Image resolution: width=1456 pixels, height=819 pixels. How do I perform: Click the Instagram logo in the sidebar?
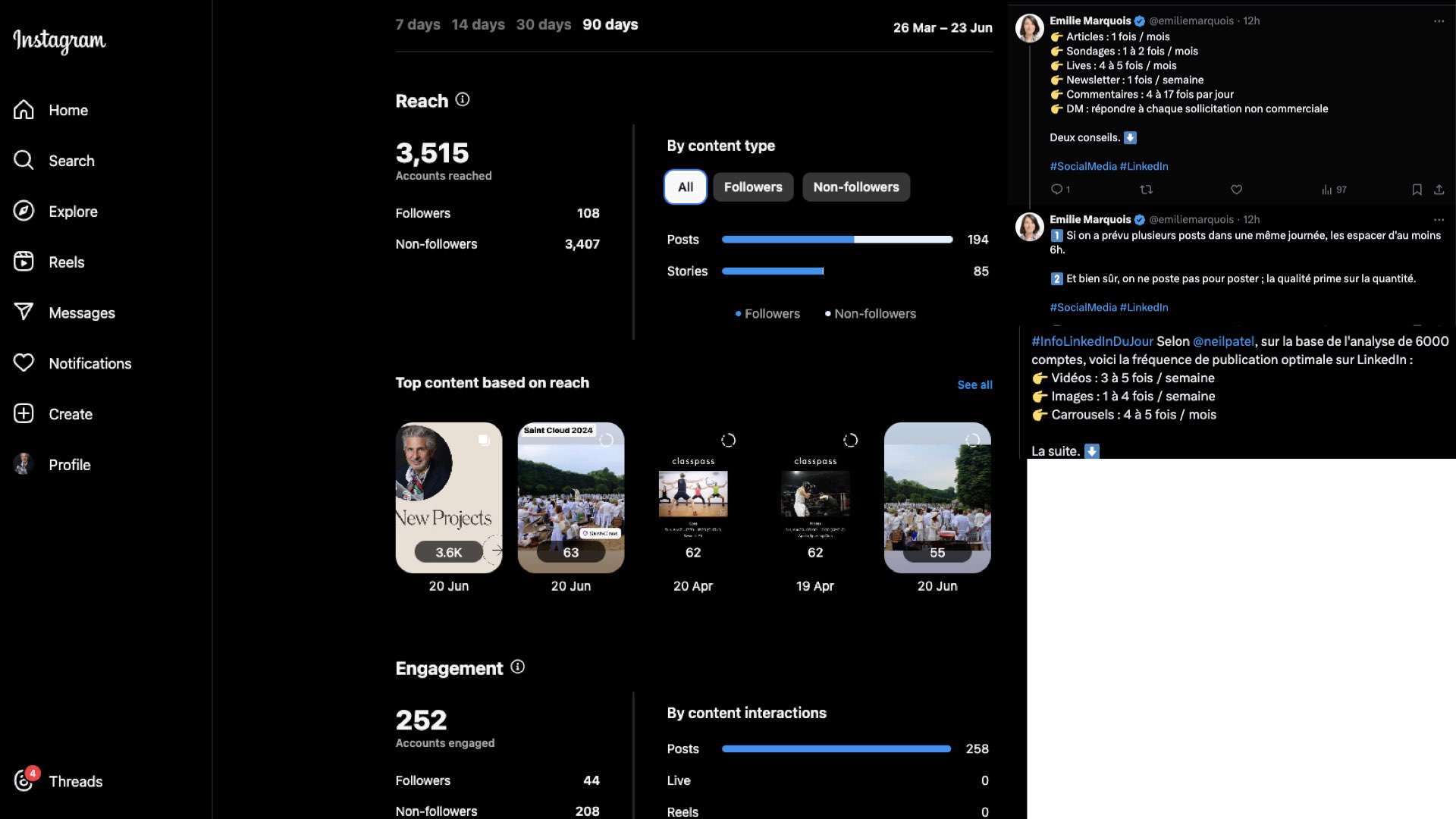point(59,41)
